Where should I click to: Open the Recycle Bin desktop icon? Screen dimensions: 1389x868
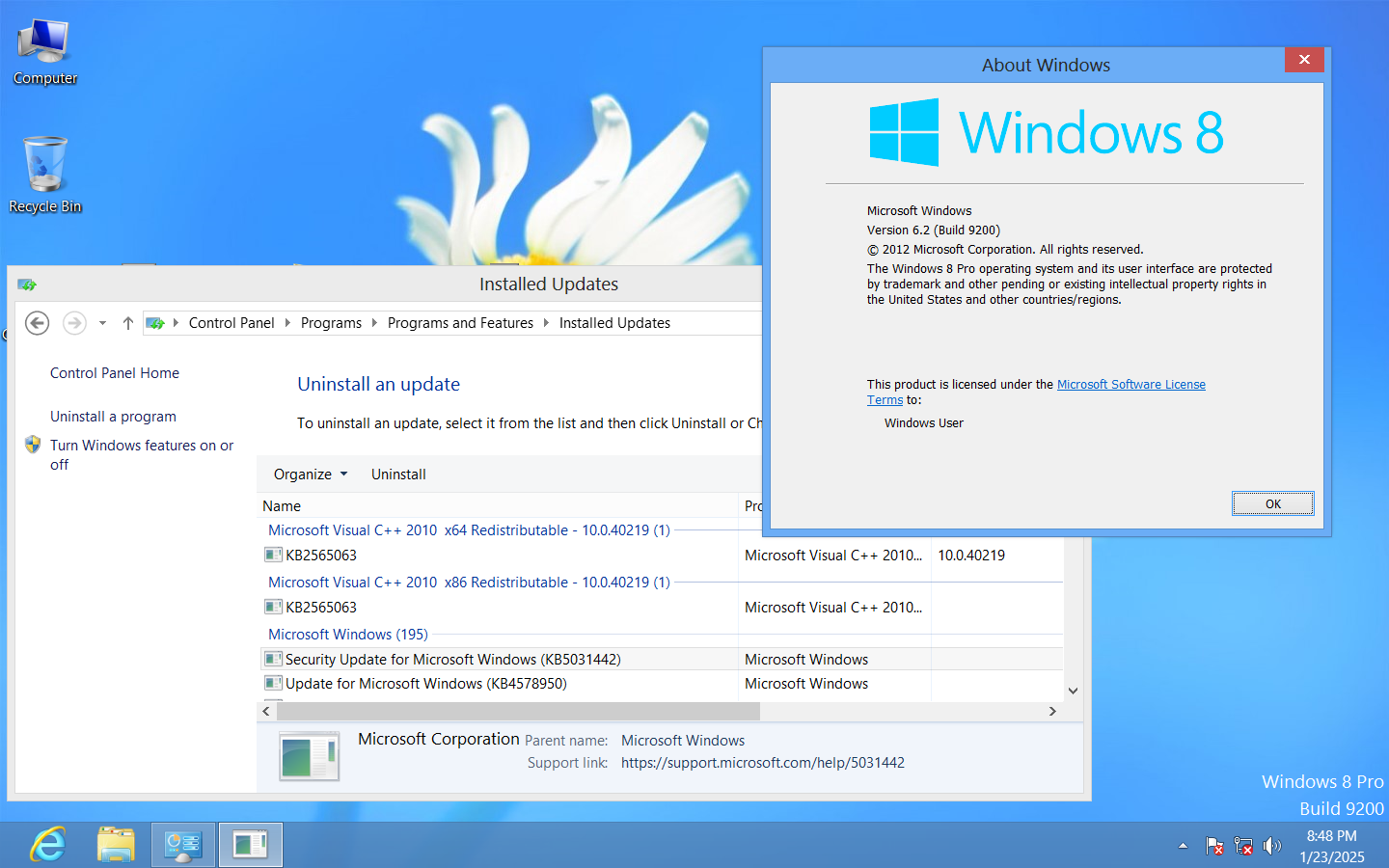coord(44,176)
